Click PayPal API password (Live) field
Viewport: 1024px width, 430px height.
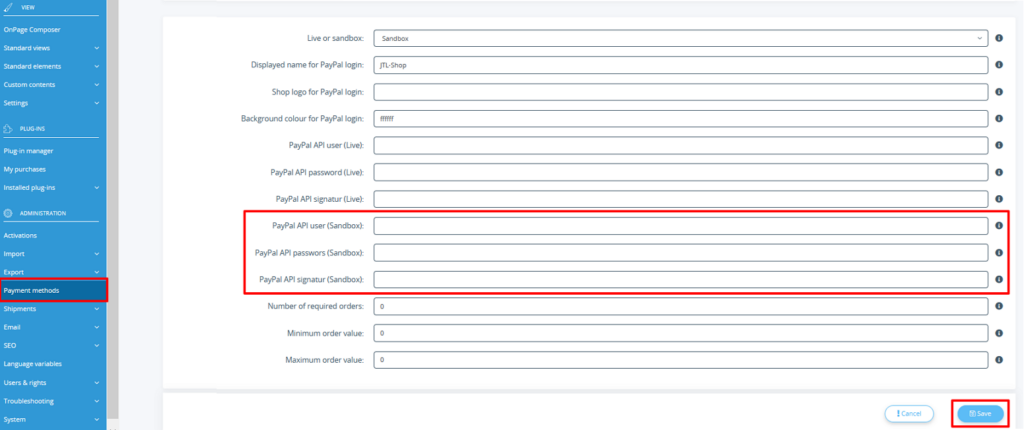680,173
